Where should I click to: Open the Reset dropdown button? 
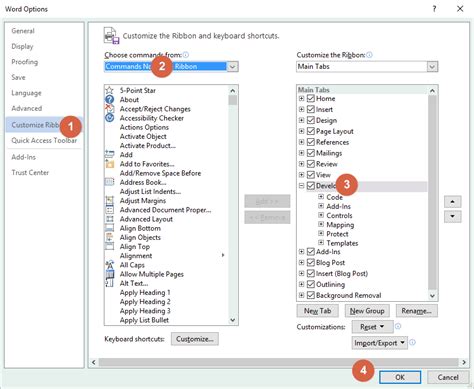coord(372,327)
